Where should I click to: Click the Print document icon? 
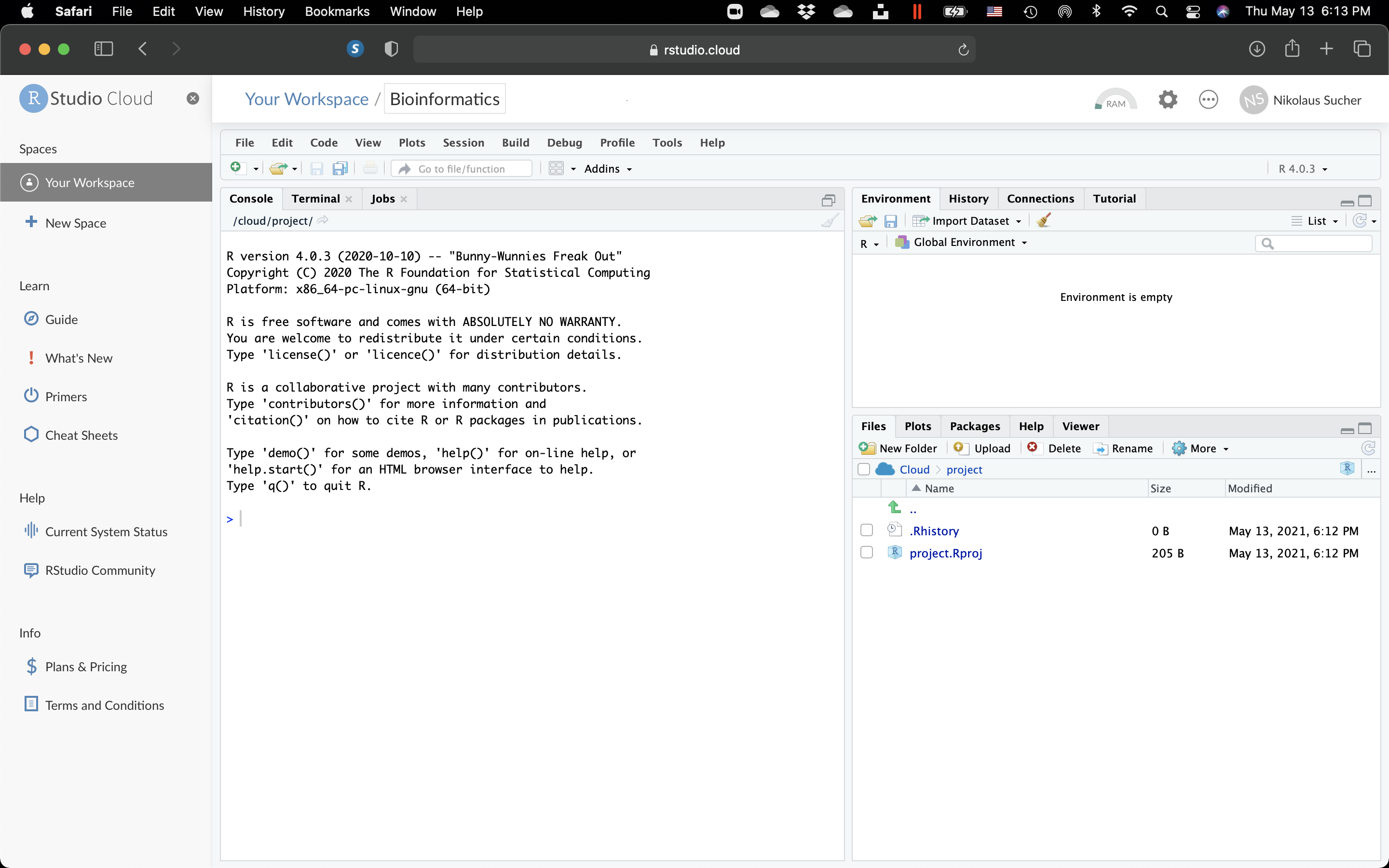coord(370,168)
